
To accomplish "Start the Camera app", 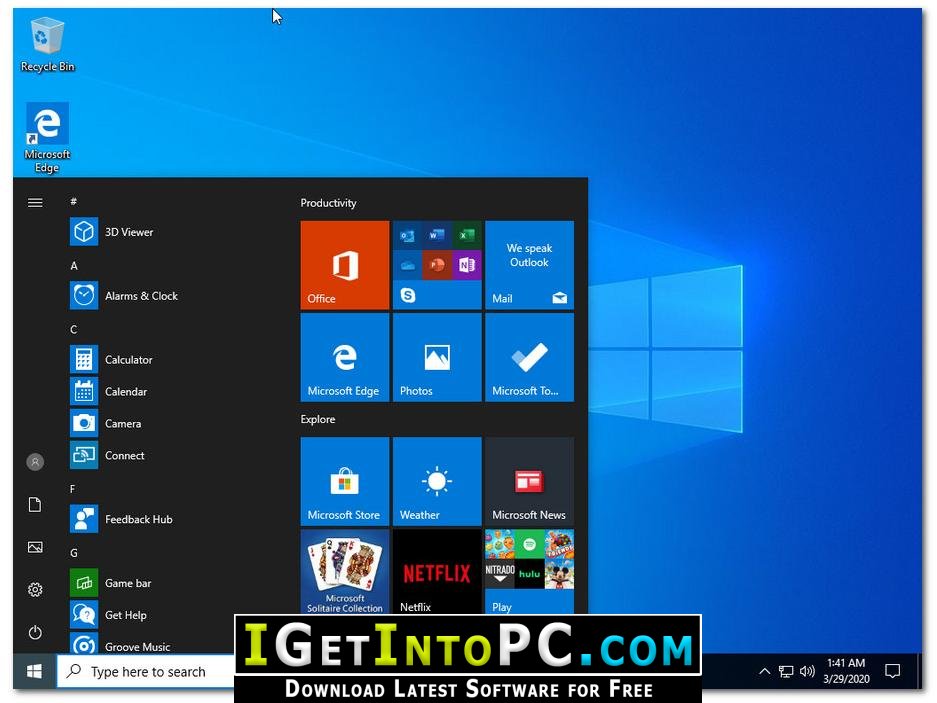I will point(167,423).
